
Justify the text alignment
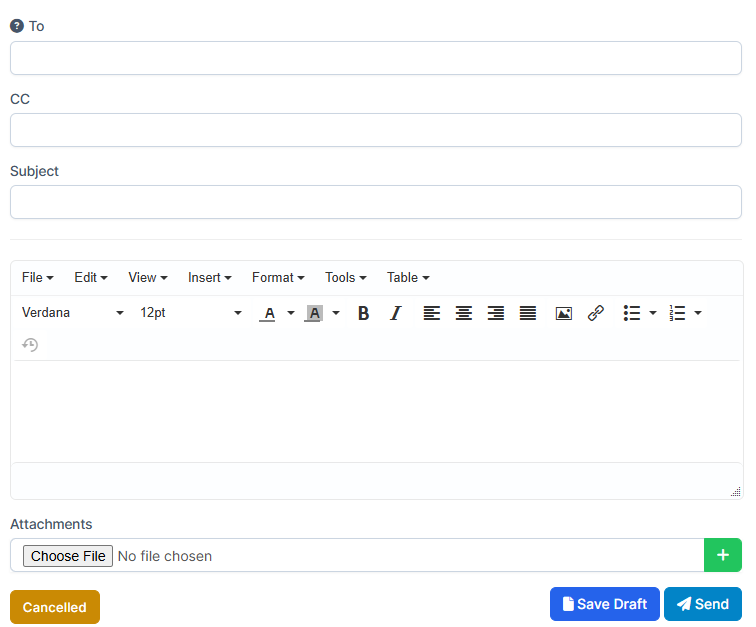pos(528,313)
